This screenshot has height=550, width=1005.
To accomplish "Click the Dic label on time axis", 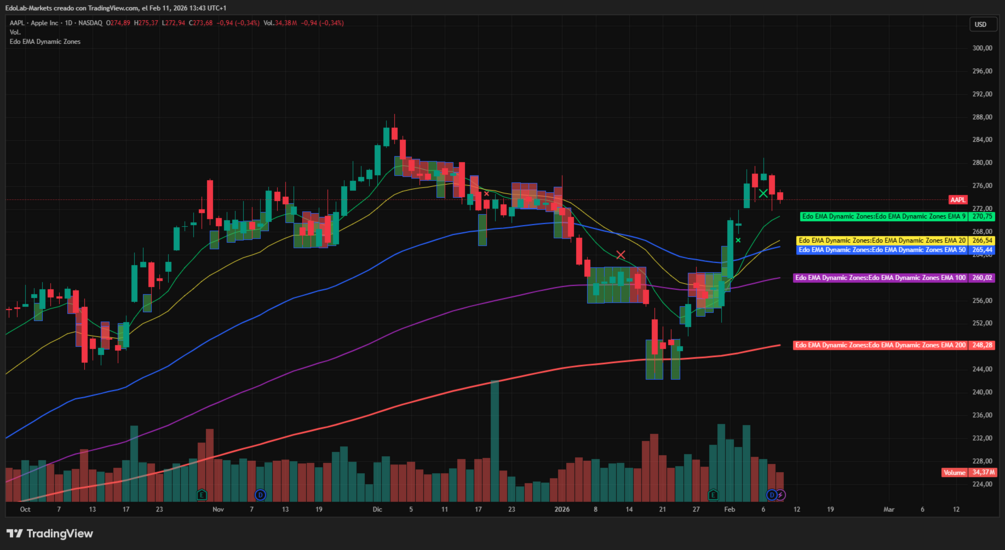I will click(x=377, y=510).
